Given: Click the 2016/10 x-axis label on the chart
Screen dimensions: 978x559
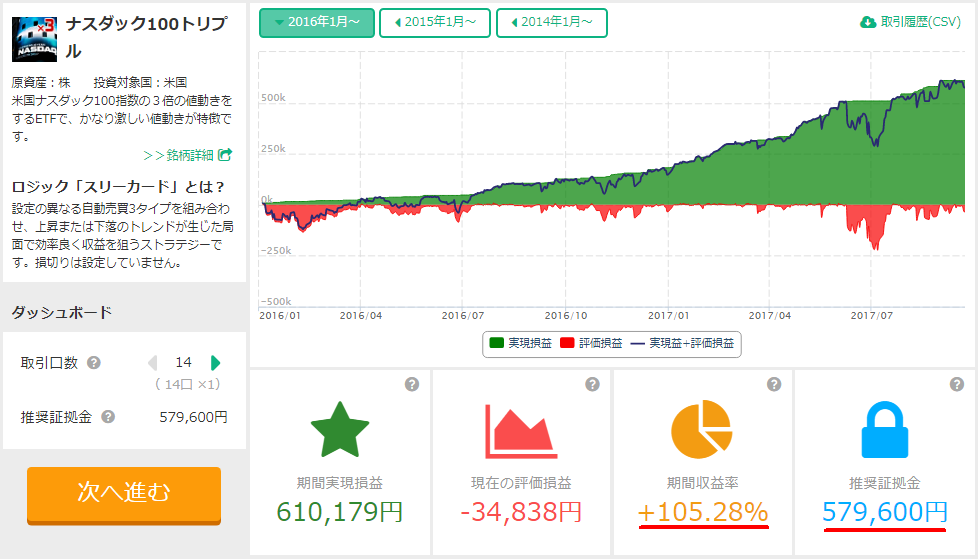Looking at the screenshot, I should tap(566, 316).
